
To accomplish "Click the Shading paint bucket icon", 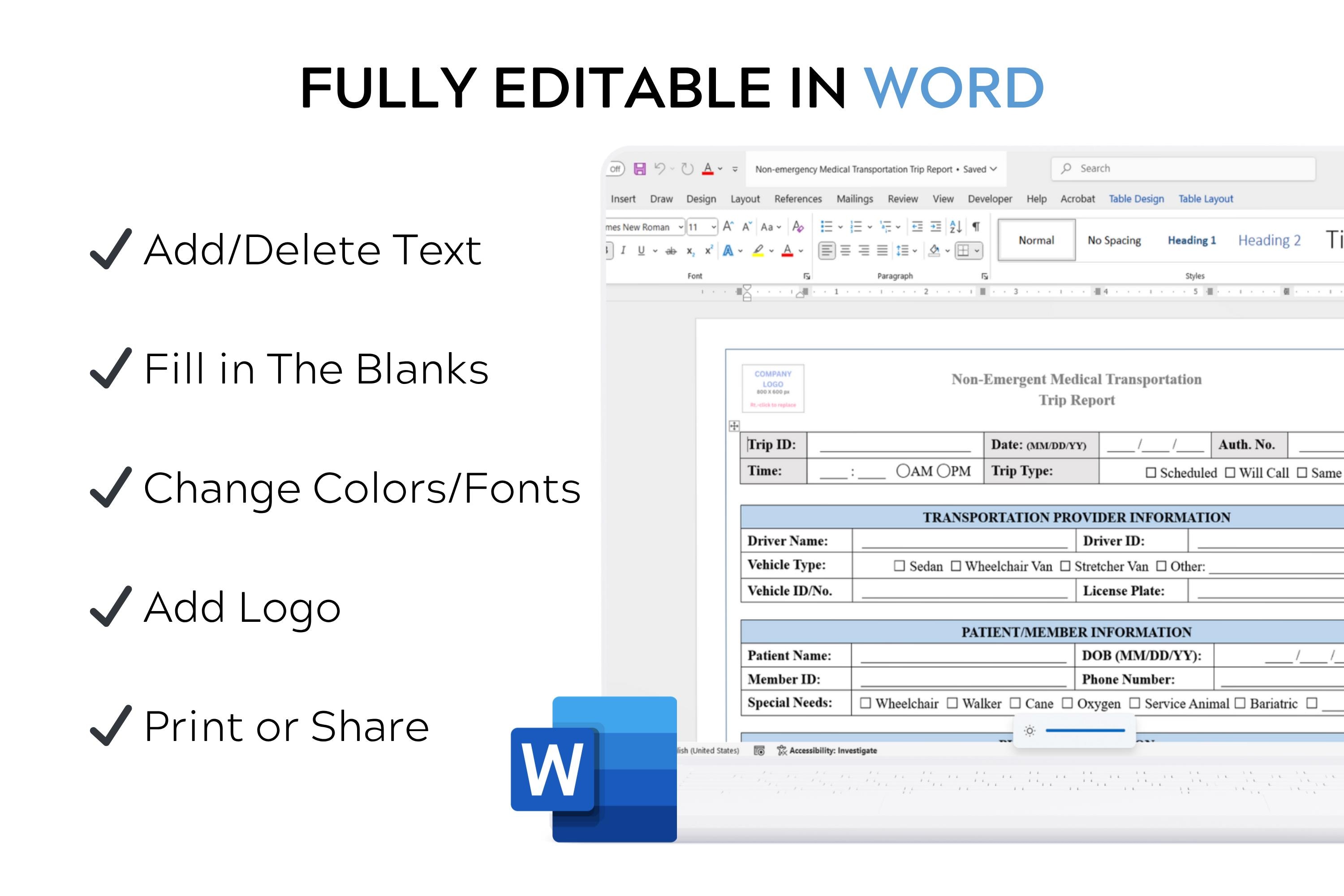I will (934, 250).
